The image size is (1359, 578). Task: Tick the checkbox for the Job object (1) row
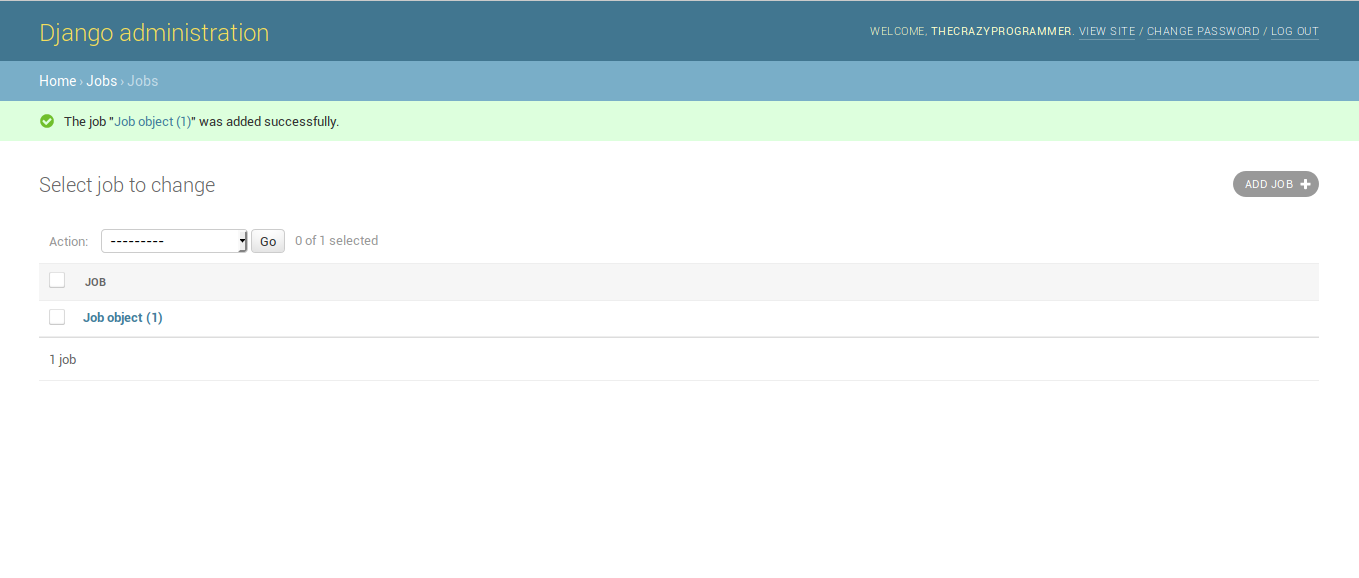[57, 317]
